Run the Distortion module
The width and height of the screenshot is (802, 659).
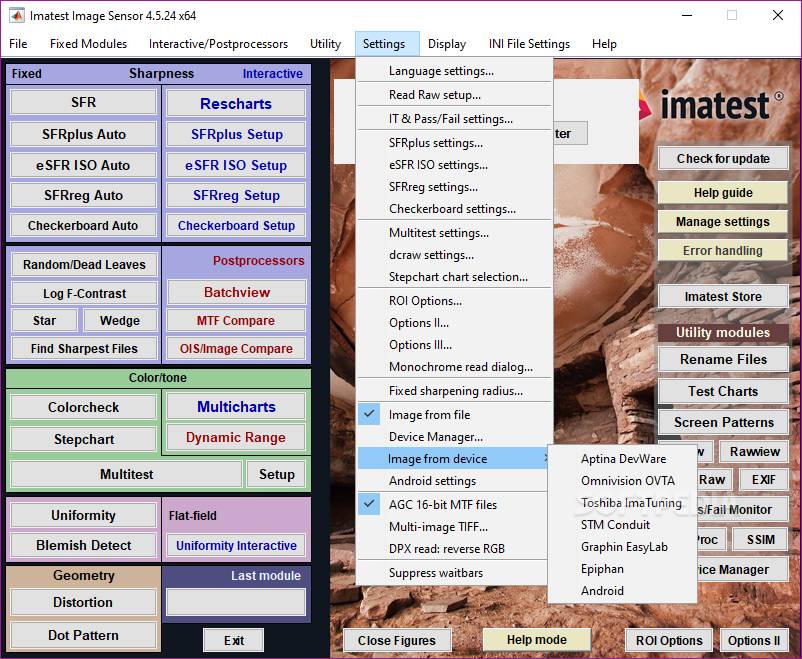83,602
